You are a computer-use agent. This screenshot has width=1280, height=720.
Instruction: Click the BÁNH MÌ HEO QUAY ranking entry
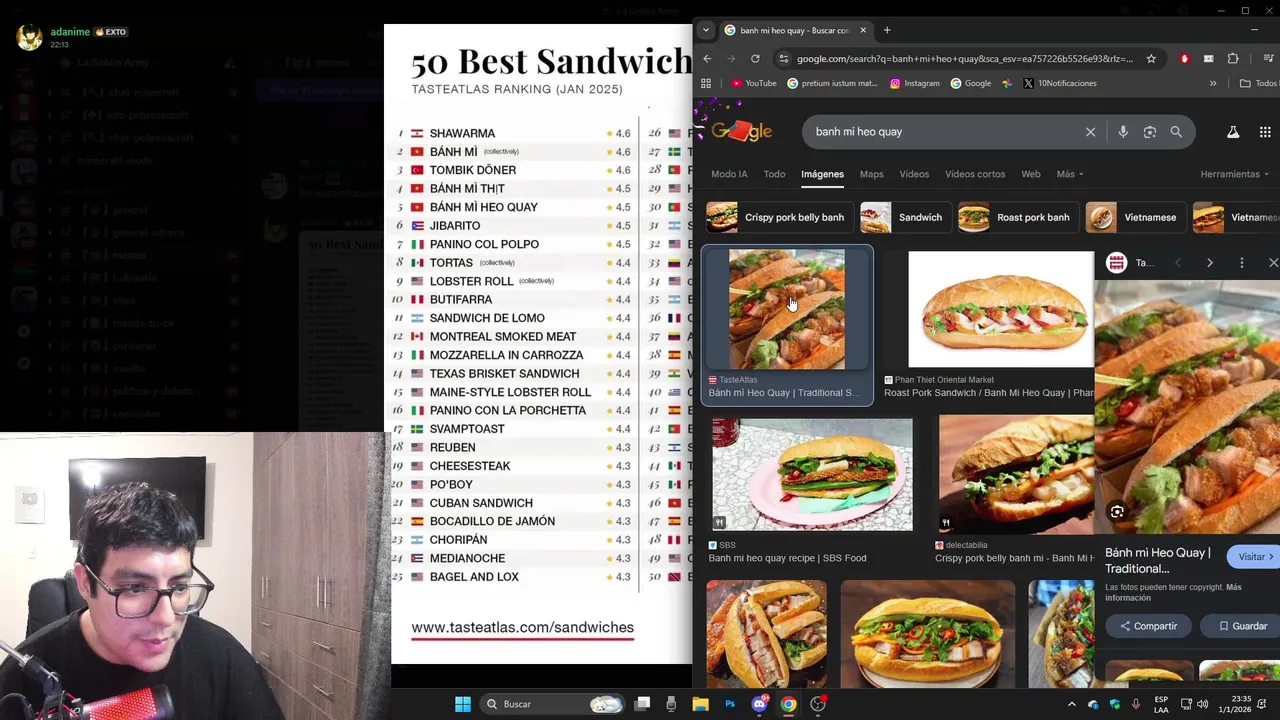point(484,207)
